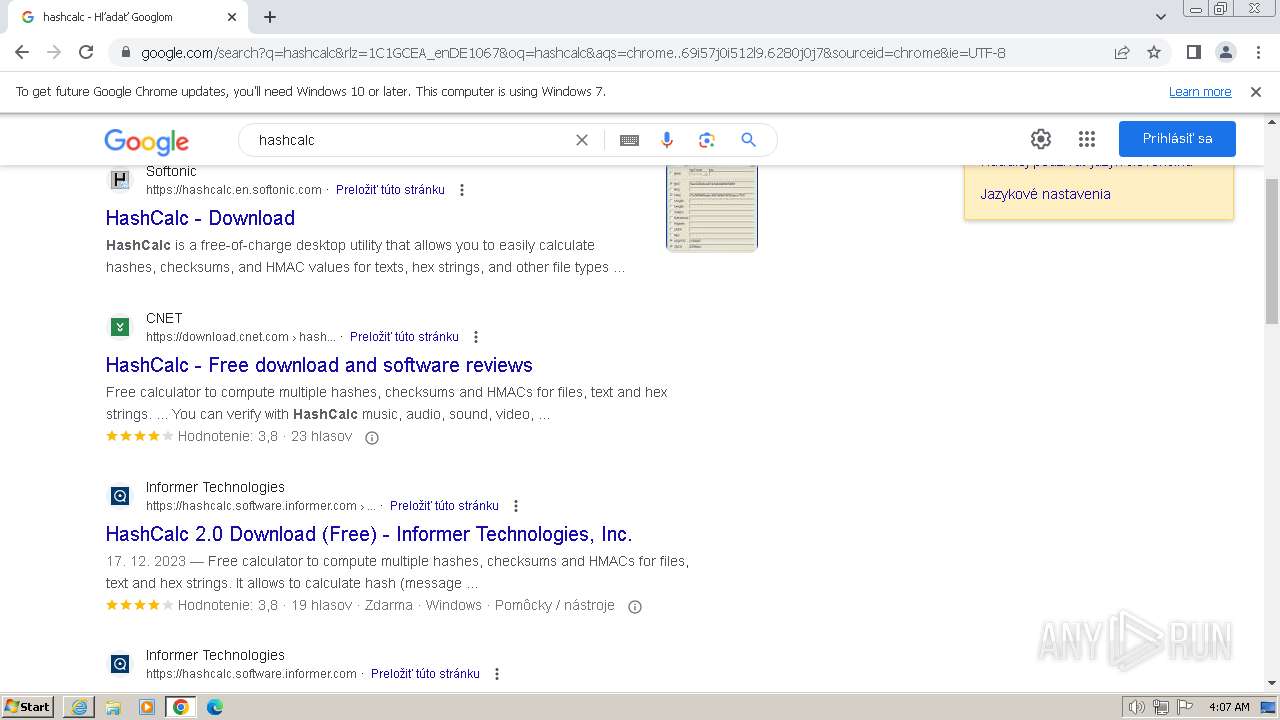The width and height of the screenshot is (1280, 720).
Task: Start voice search microphone
Action: 667,140
